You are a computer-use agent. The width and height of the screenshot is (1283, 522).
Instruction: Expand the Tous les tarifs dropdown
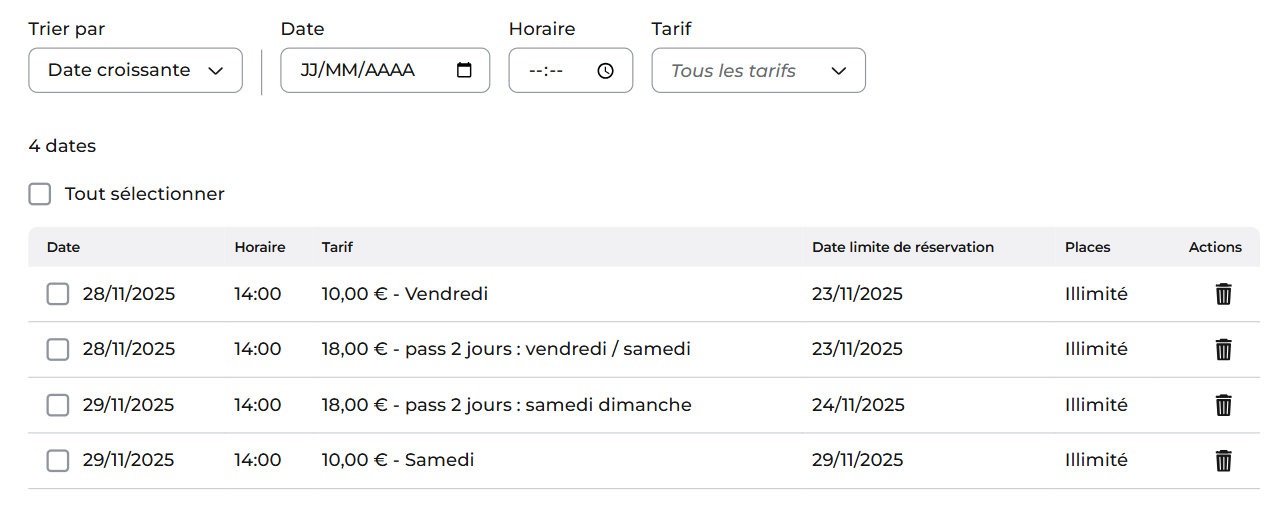tap(758, 70)
